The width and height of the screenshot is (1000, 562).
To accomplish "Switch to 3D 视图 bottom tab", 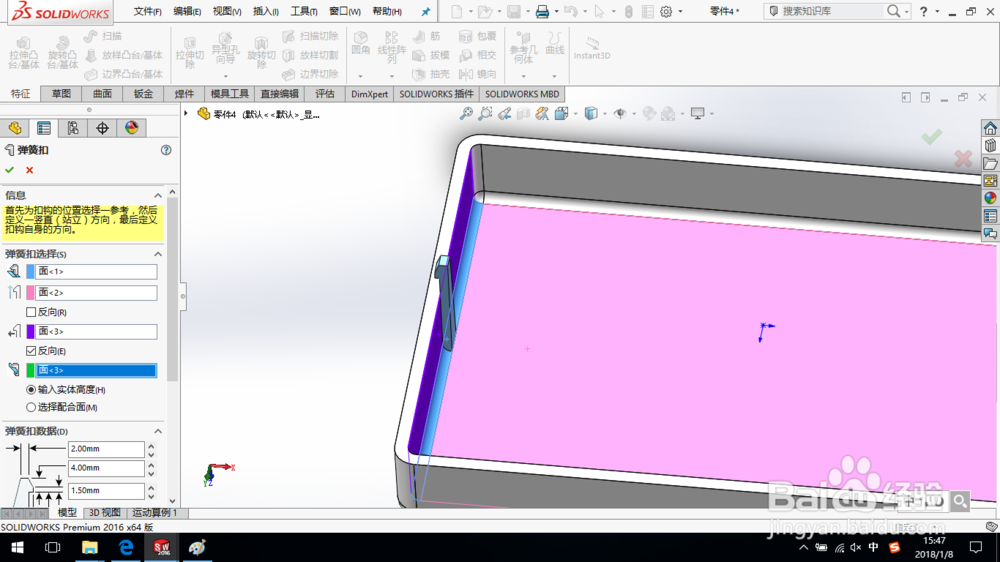I will tap(105, 512).
